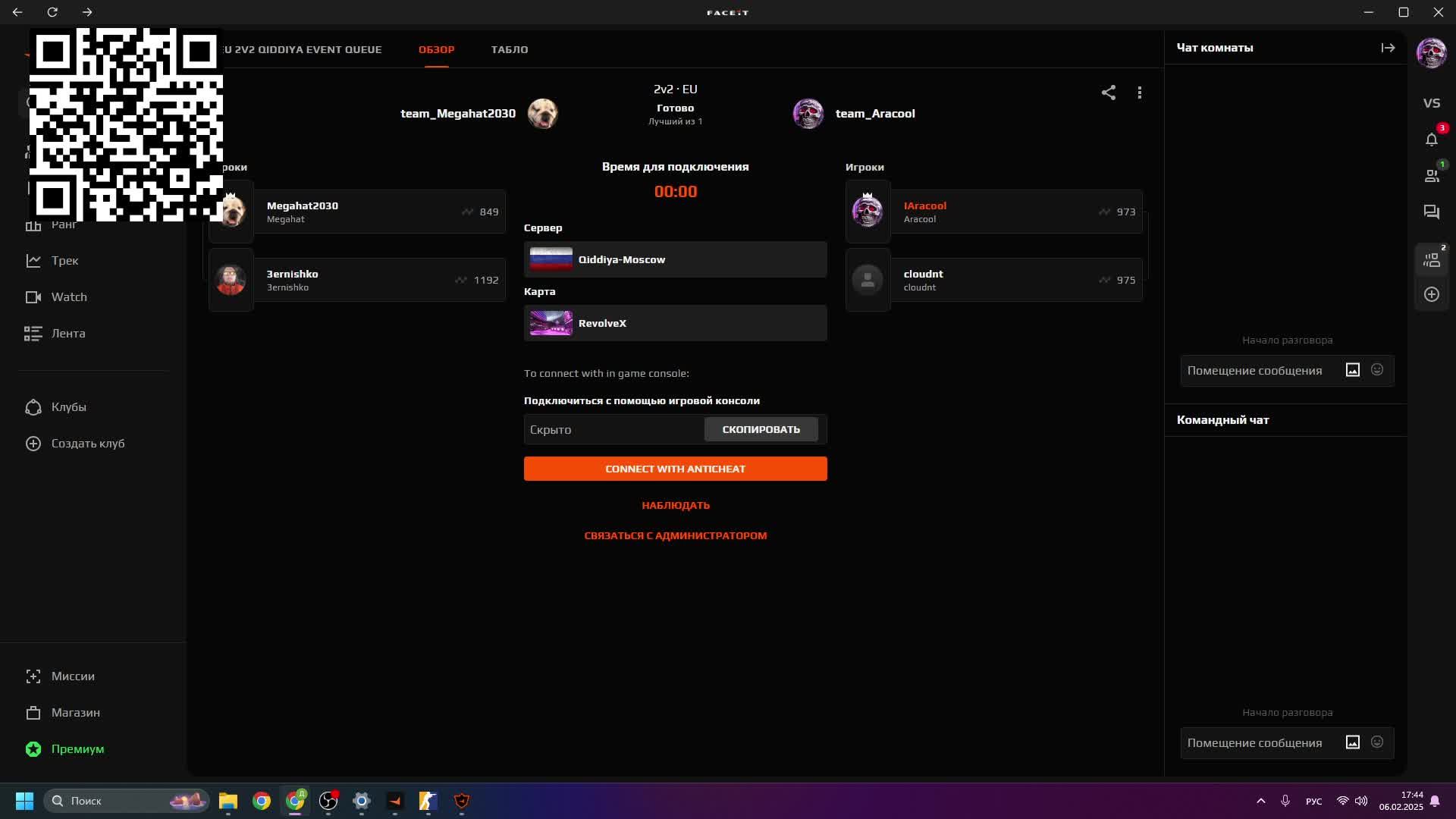Screen dimensions: 1456x819
Task: Share the match room
Action: [1108, 93]
